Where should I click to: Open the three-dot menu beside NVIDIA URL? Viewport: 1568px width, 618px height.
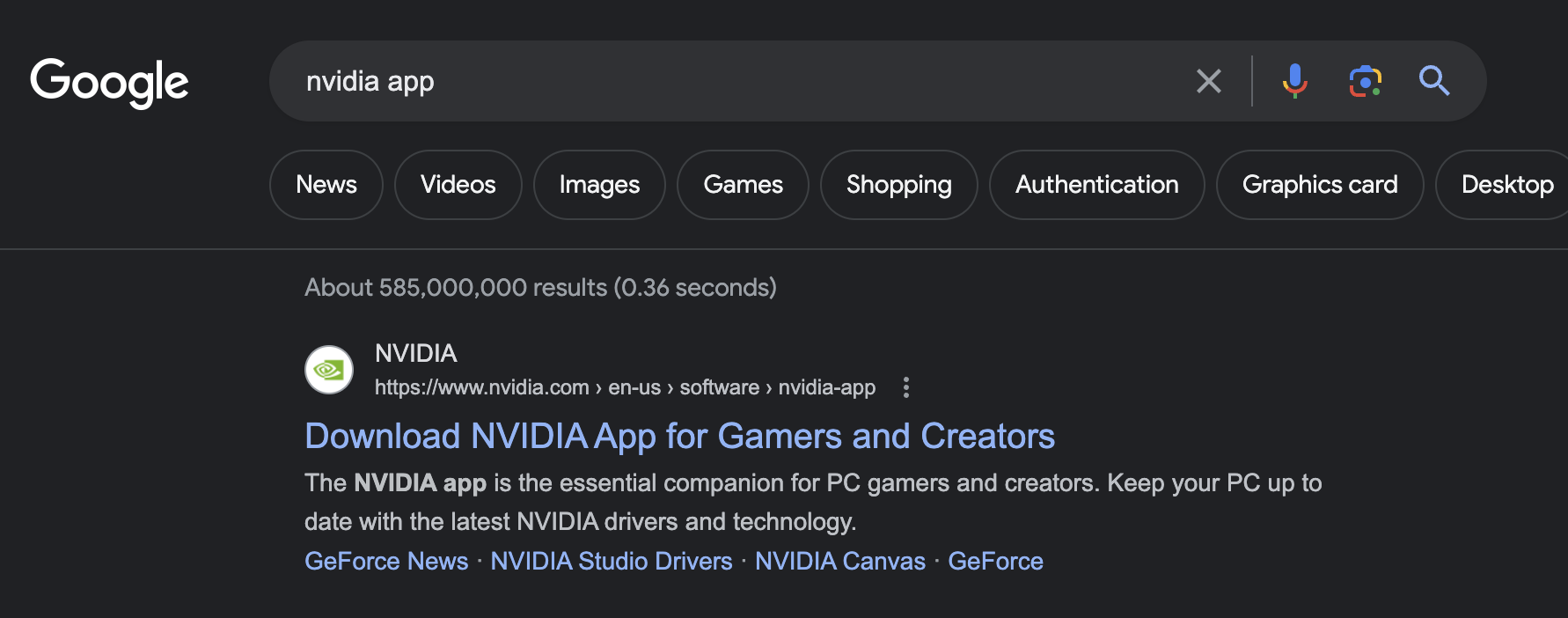click(906, 387)
